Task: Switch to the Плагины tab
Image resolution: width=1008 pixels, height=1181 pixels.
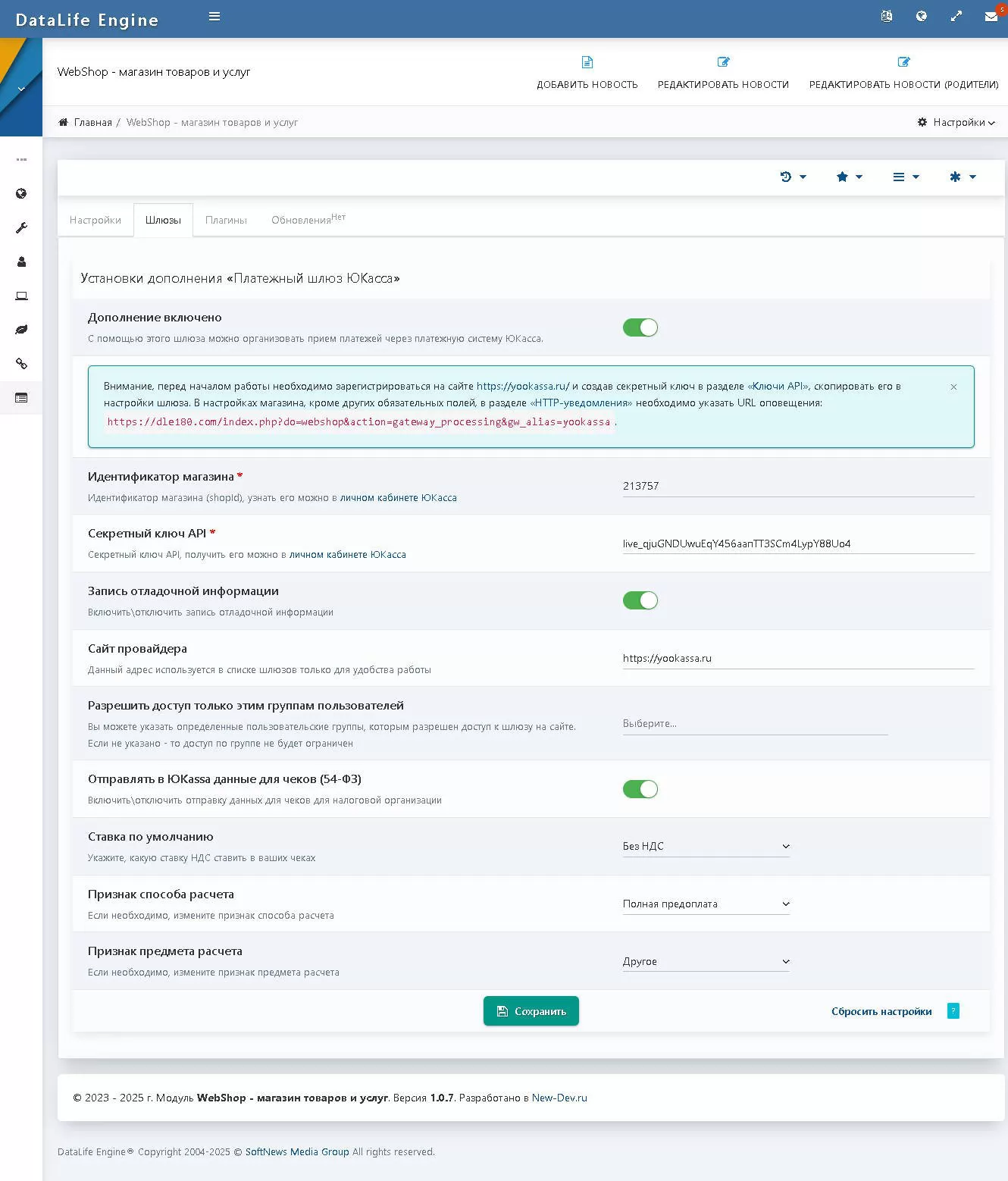Action: [226, 220]
